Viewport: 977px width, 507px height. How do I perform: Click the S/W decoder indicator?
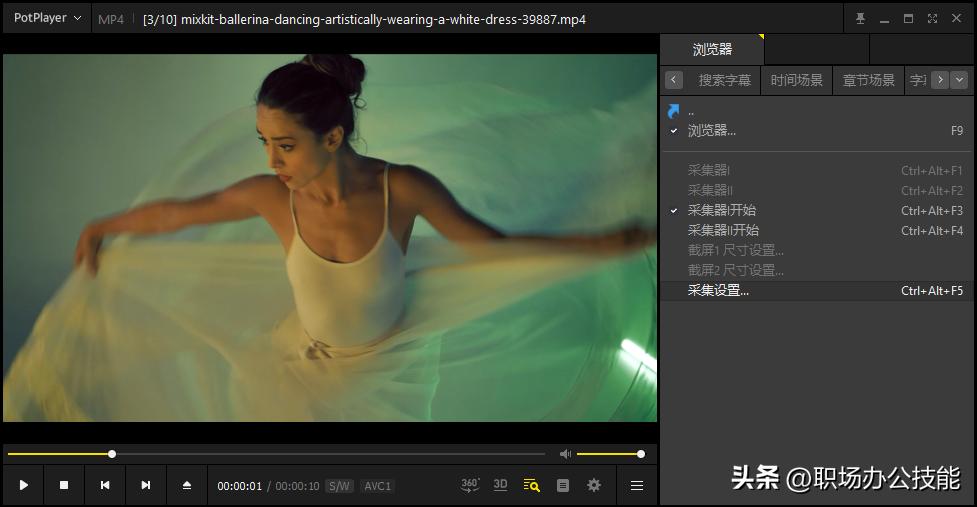point(340,486)
